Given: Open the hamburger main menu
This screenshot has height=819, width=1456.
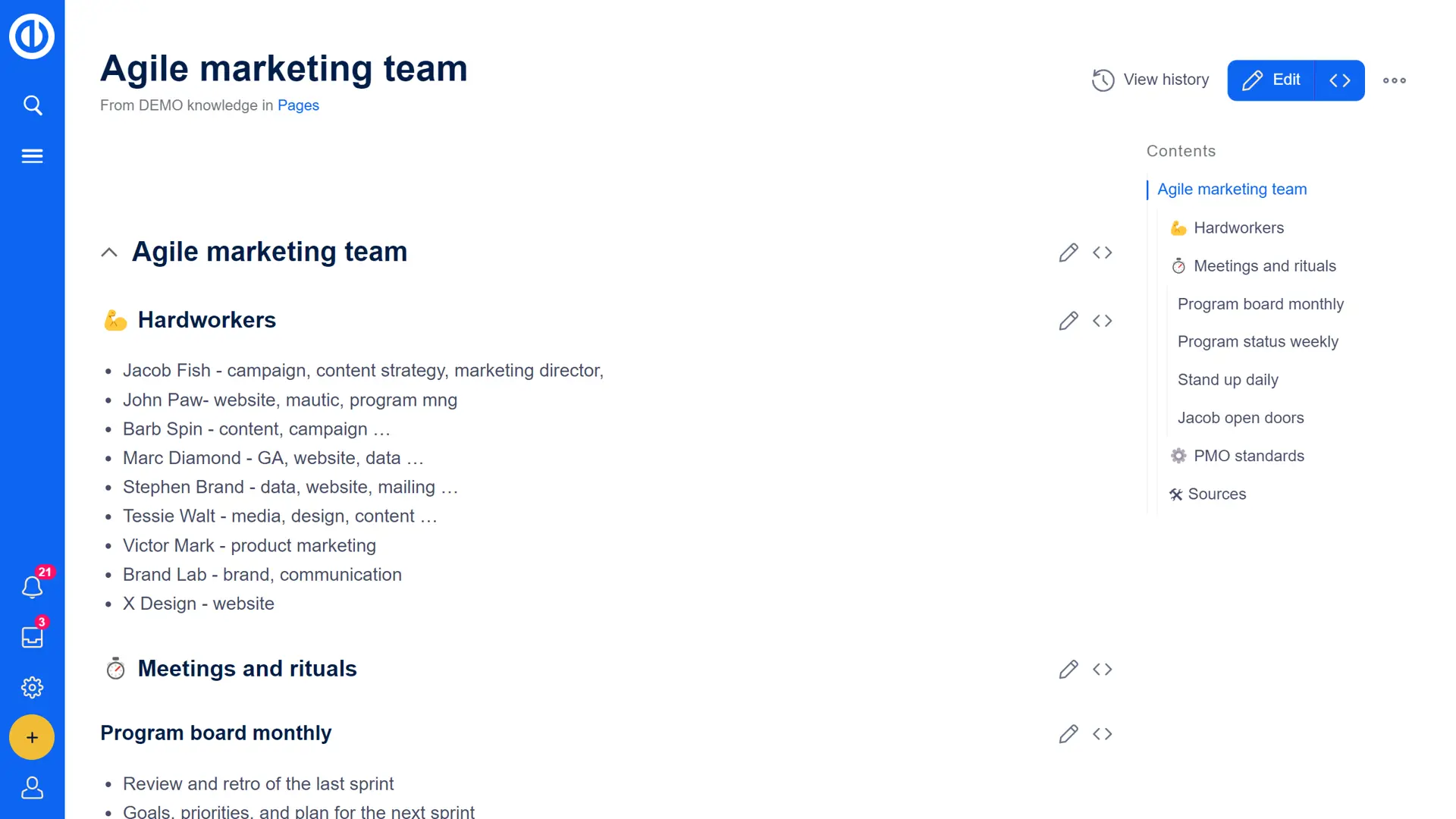Looking at the screenshot, I should 32,156.
